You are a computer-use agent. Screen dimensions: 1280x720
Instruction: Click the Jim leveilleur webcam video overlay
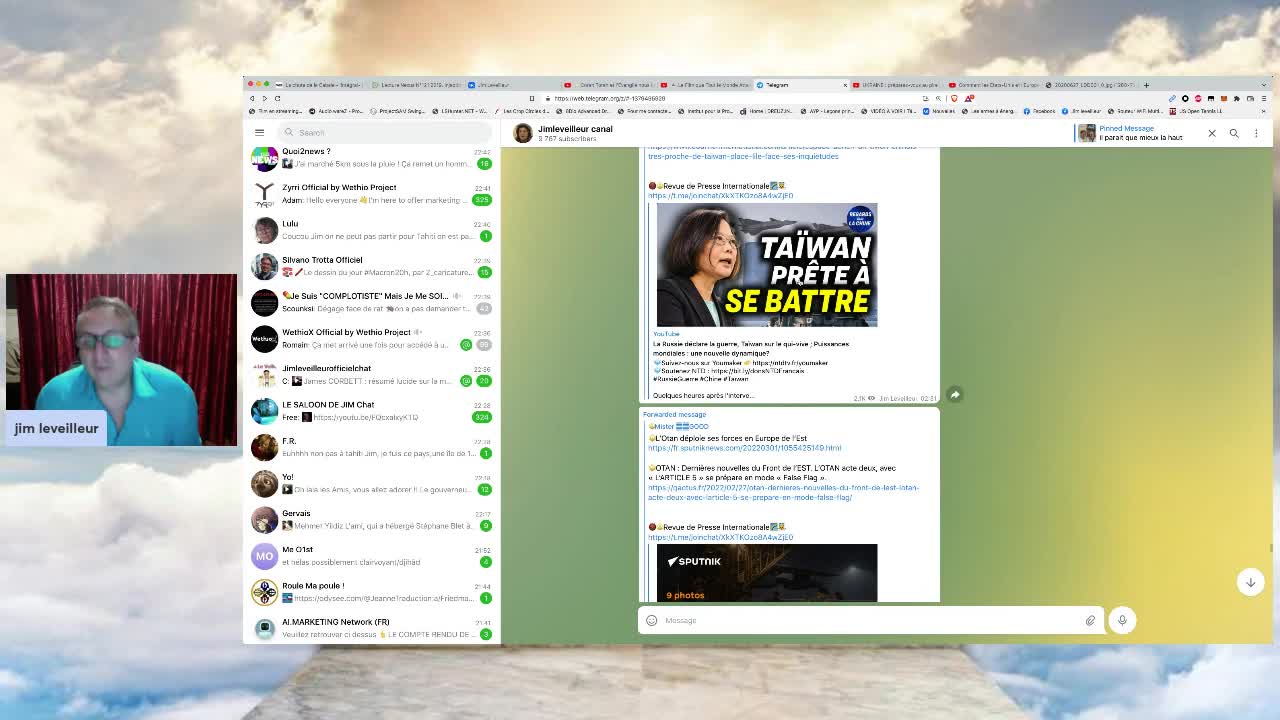tap(121, 360)
